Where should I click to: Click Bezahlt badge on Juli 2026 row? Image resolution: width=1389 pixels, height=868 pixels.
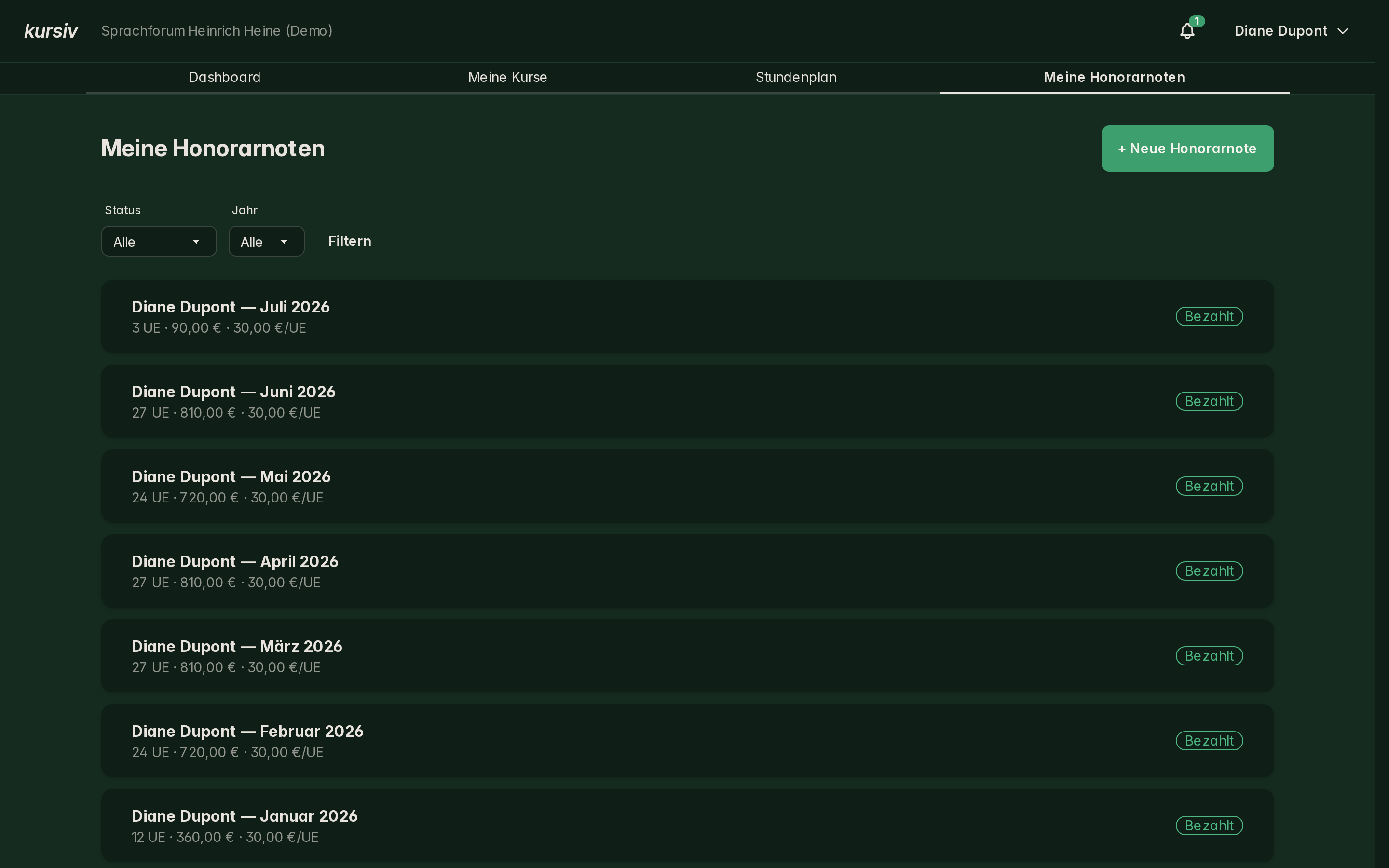tap(1210, 316)
